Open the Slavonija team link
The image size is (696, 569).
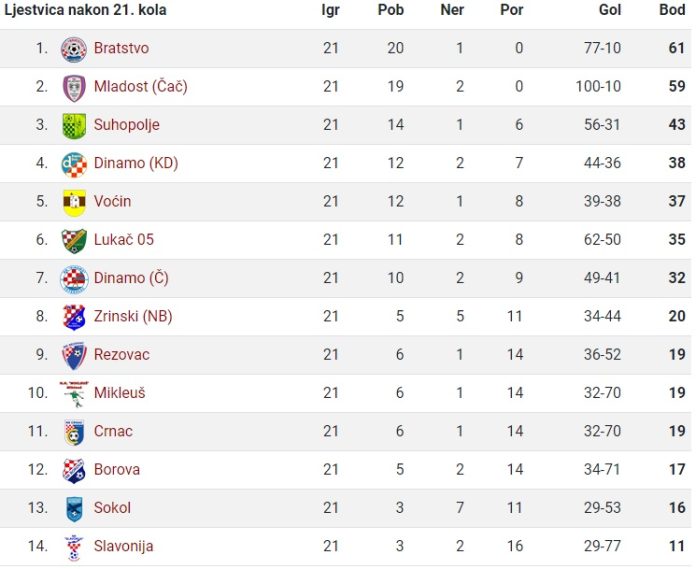point(123,546)
